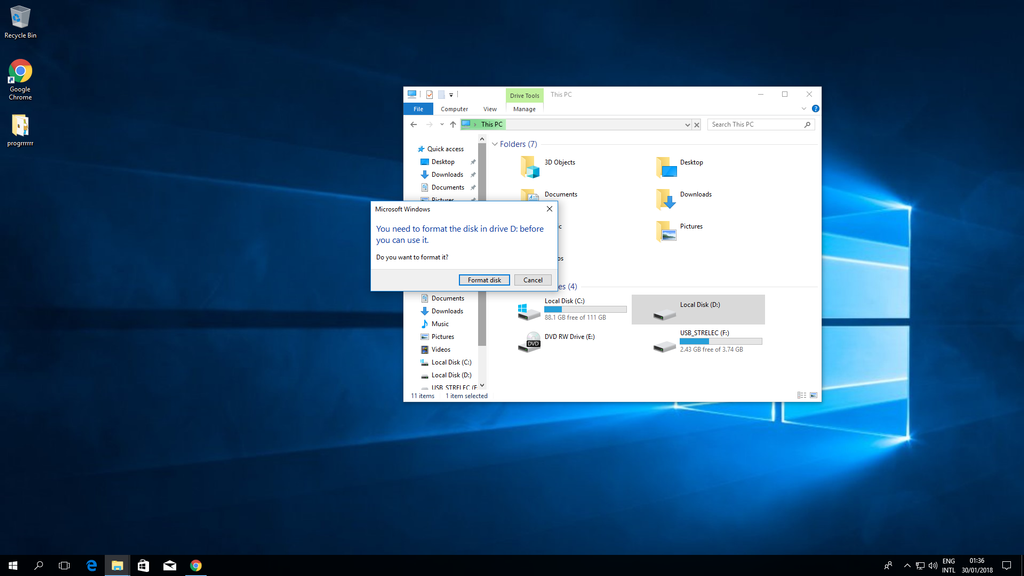Screen dimensions: 1024x576
Task: Select Local Disk (D:) drive tile
Action: click(x=698, y=310)
